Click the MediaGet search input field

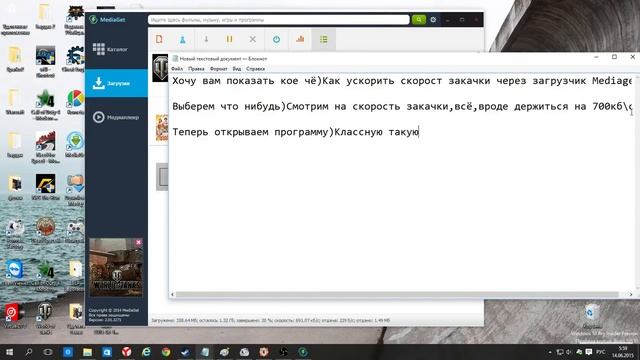coord(278,20)
